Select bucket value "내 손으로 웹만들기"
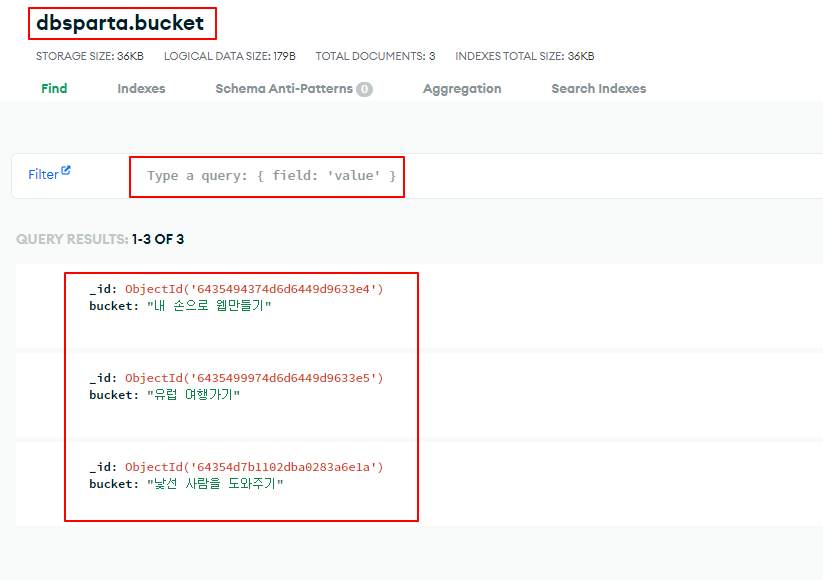Viewport: 823px width, 580px height. coord(209,305)
